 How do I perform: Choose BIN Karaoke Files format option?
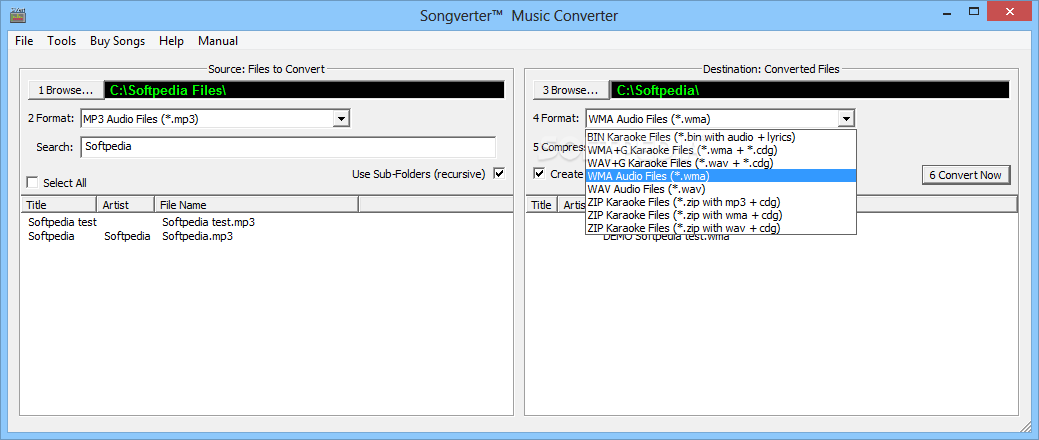click(721, 137)
